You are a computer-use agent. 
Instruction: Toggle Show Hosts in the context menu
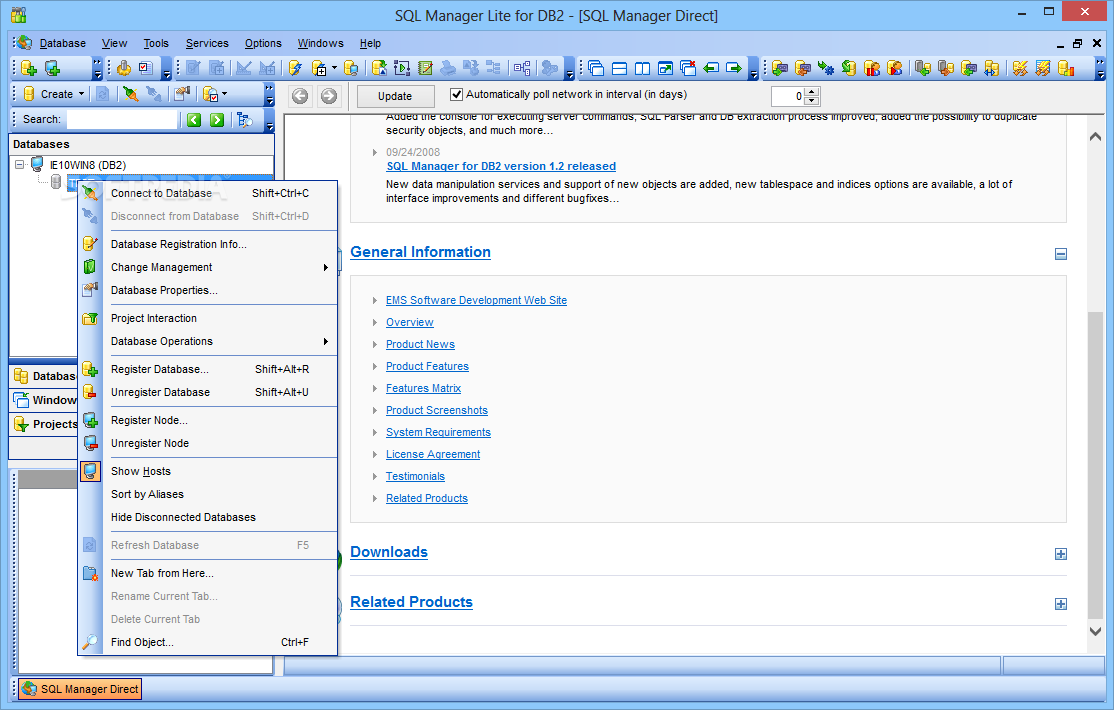click(x=141, y=471)
